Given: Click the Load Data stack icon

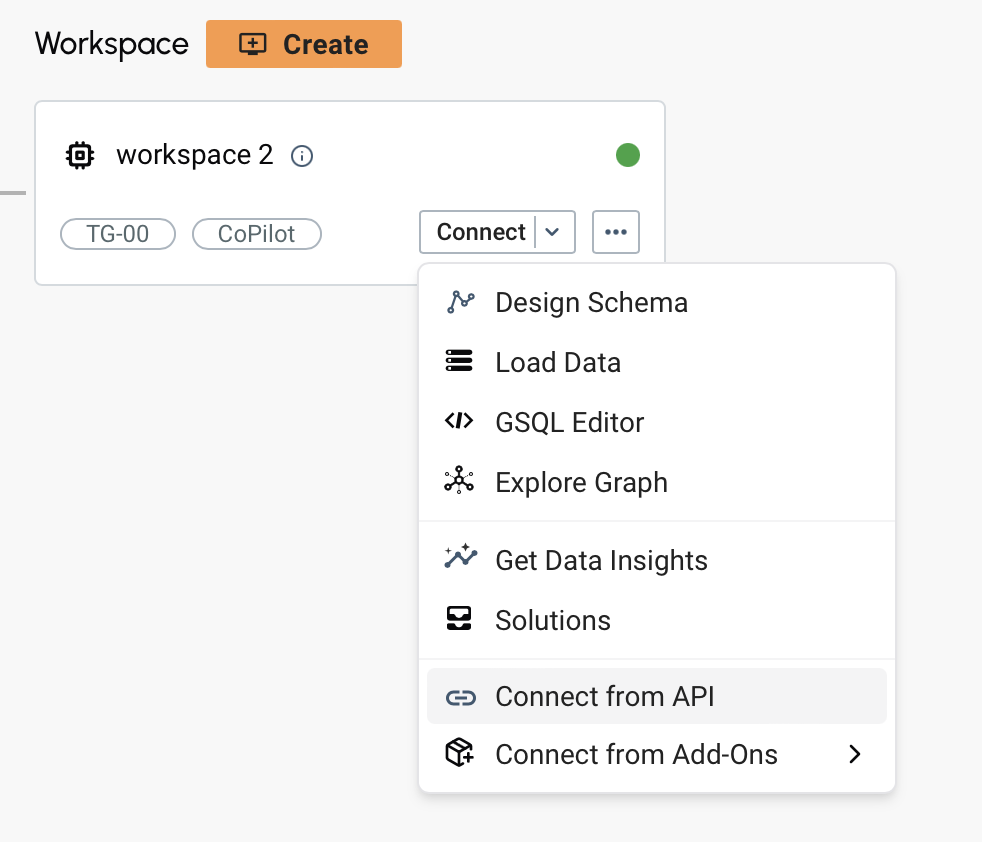Looking at the screenshot, I should [459, 362].
